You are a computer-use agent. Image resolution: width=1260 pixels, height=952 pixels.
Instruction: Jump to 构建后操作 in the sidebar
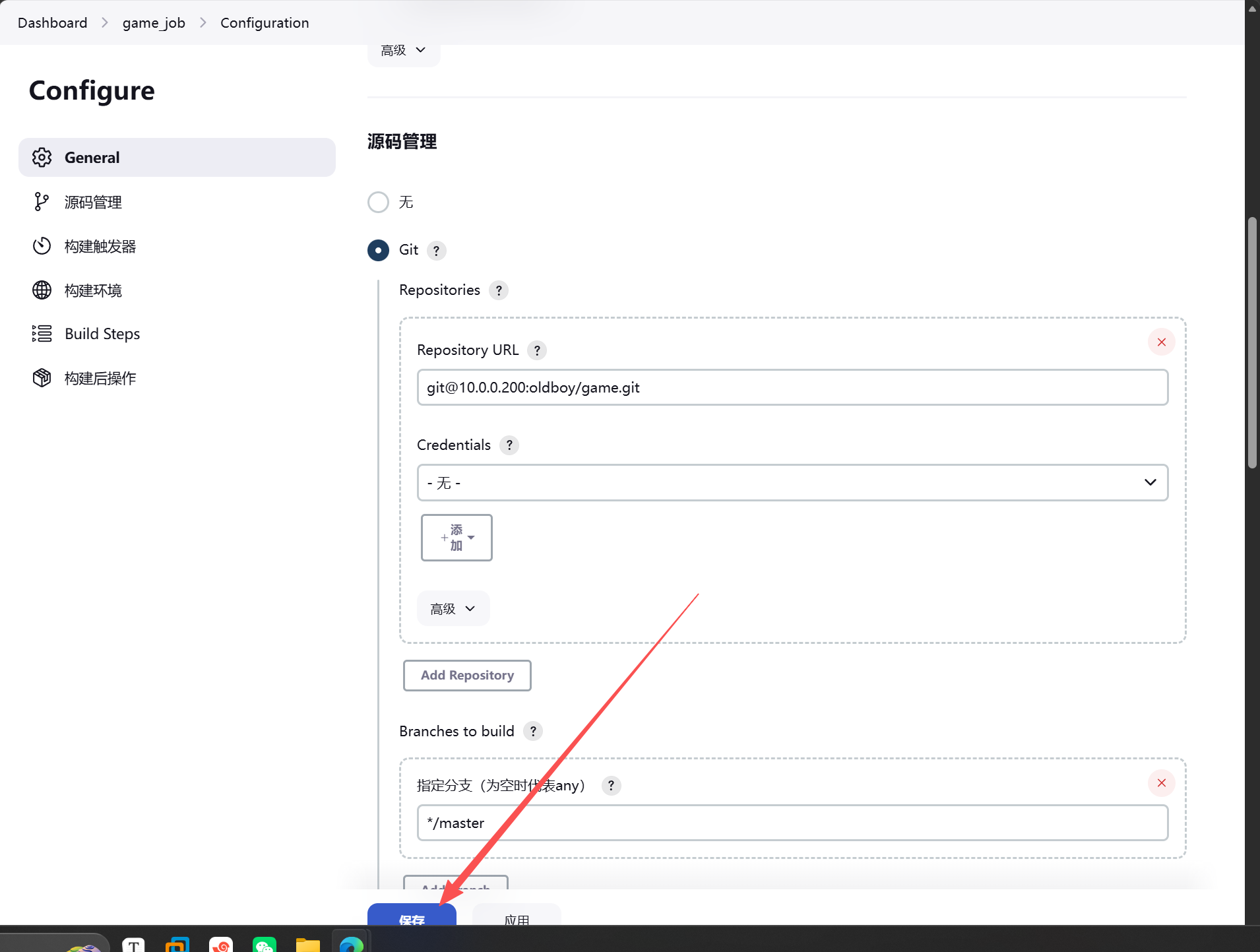tap(100, 378)
